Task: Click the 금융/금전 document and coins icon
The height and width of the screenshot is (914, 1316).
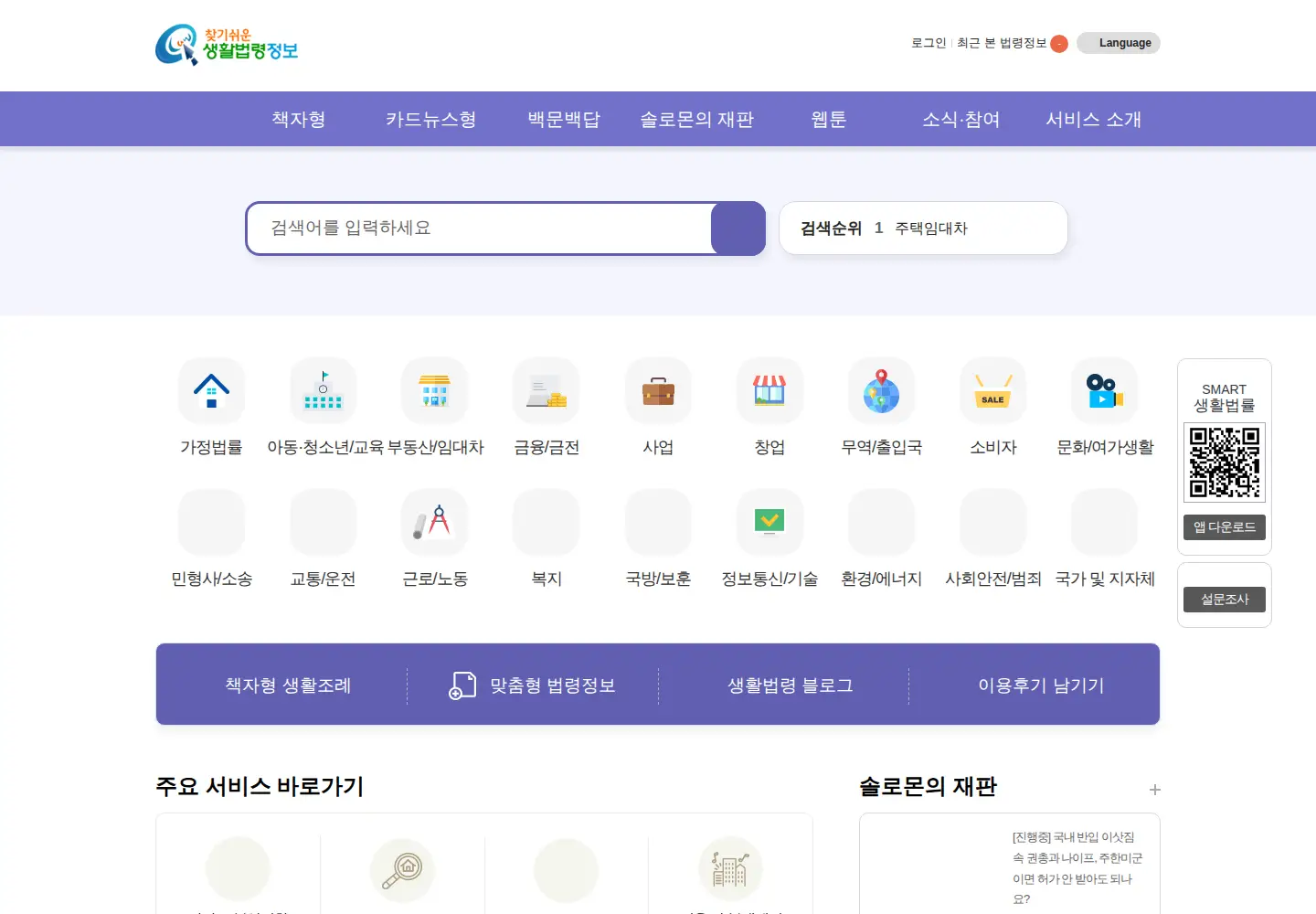Action: pos(547,390)
